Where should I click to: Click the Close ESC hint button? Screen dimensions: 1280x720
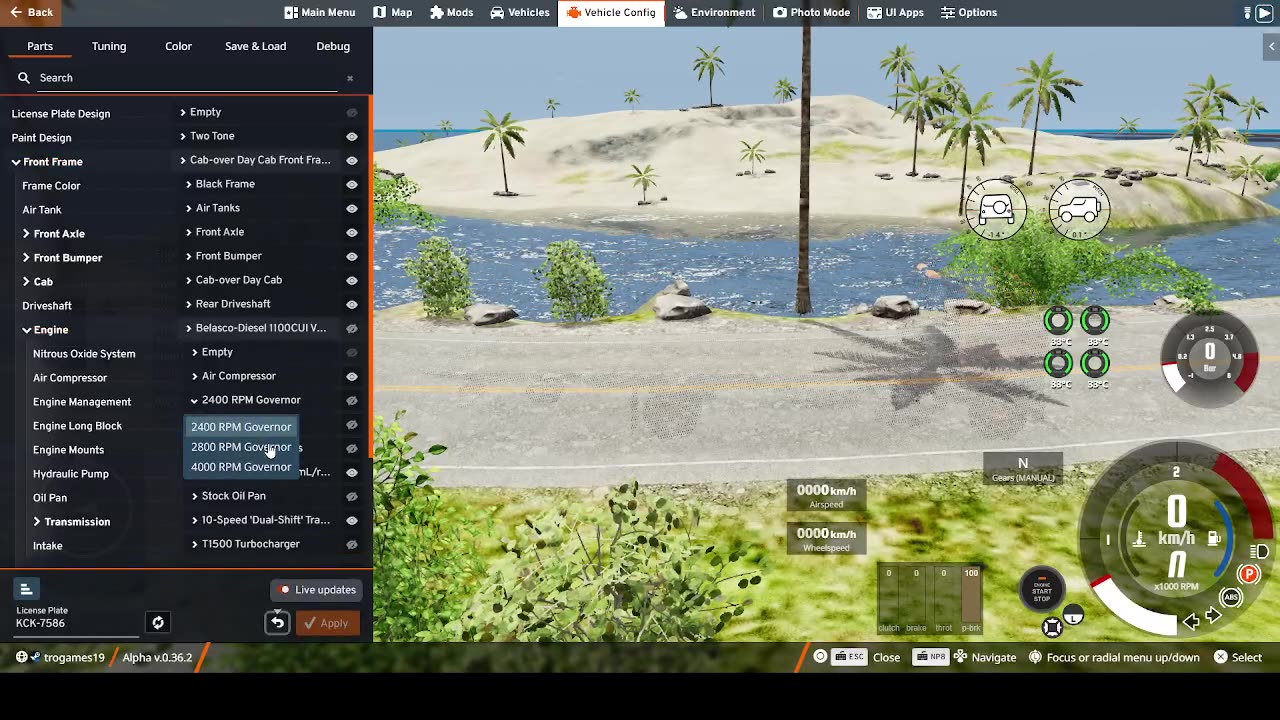(858, 657)
